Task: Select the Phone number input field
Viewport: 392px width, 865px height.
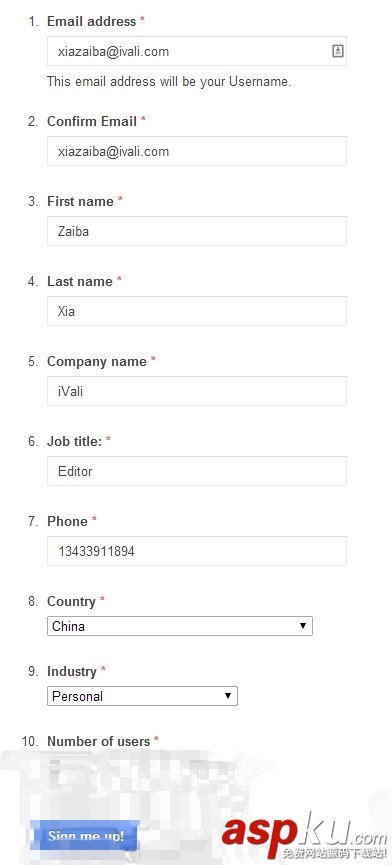Action: click(x=197, y=551)
